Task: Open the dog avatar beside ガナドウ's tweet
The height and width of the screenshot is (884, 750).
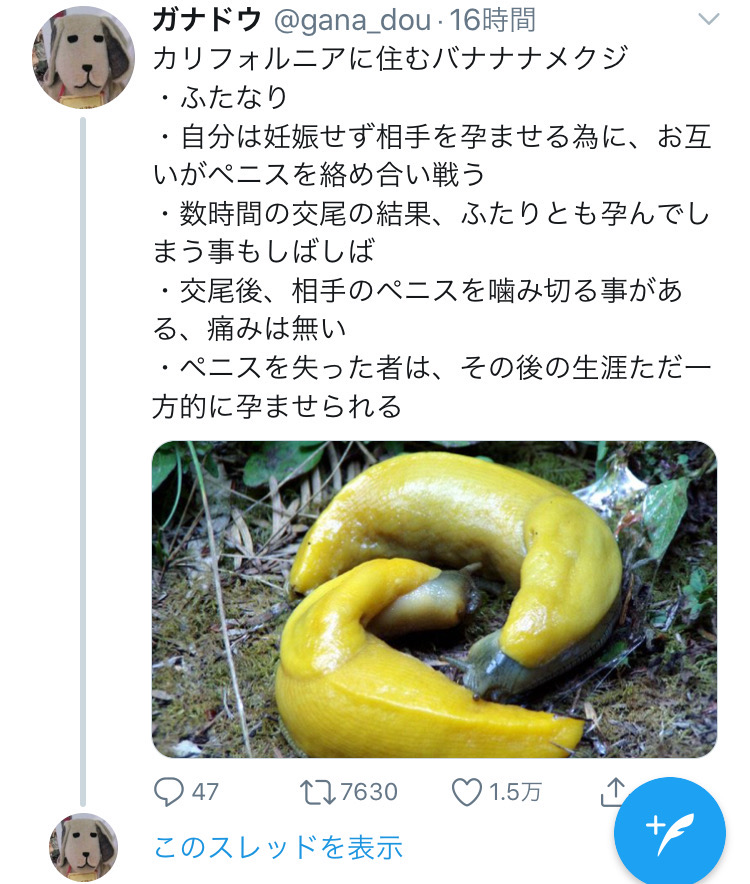Action: (x=83, y=62)
